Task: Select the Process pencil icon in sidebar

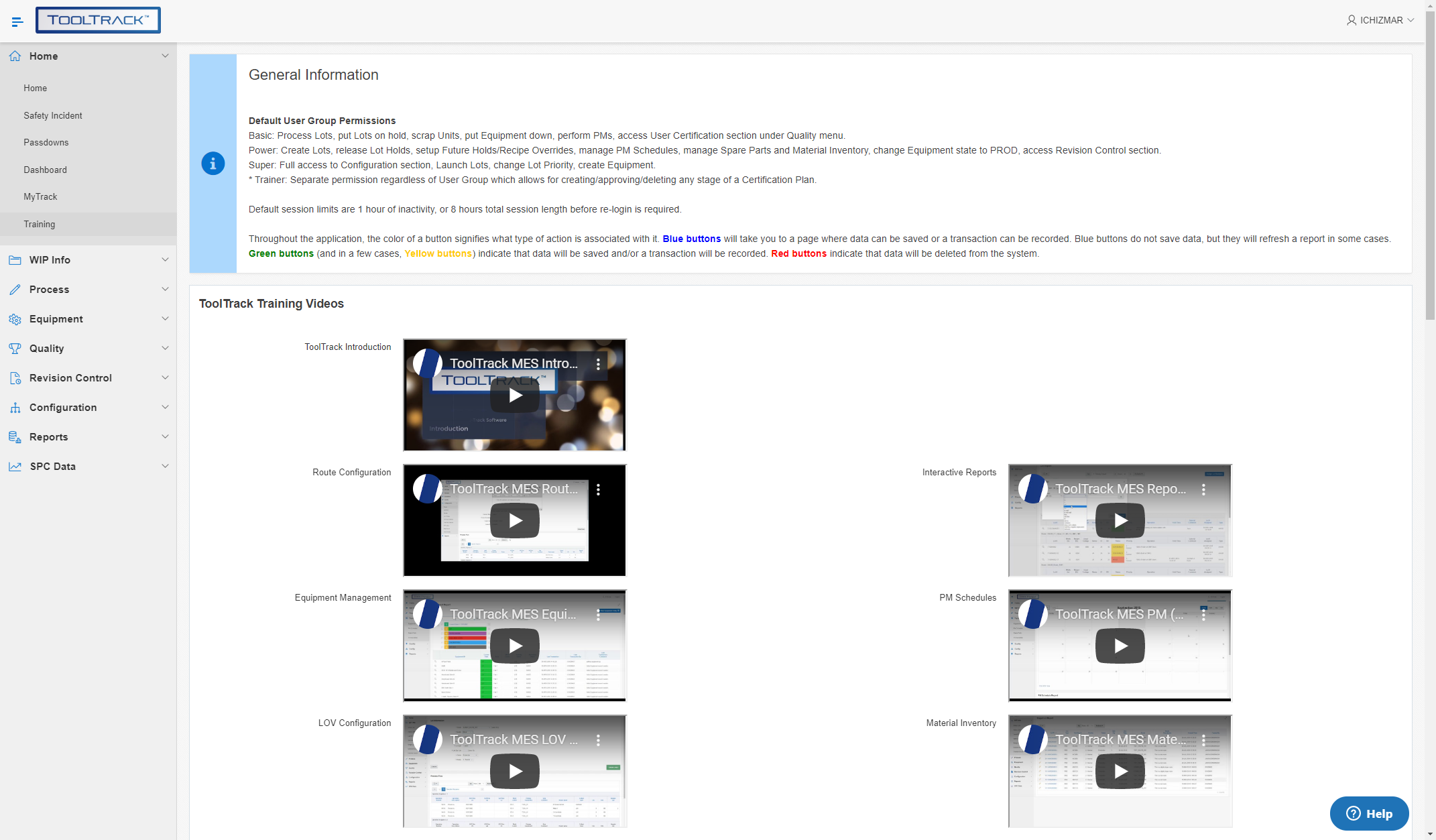Action: [x=15, y=289]
